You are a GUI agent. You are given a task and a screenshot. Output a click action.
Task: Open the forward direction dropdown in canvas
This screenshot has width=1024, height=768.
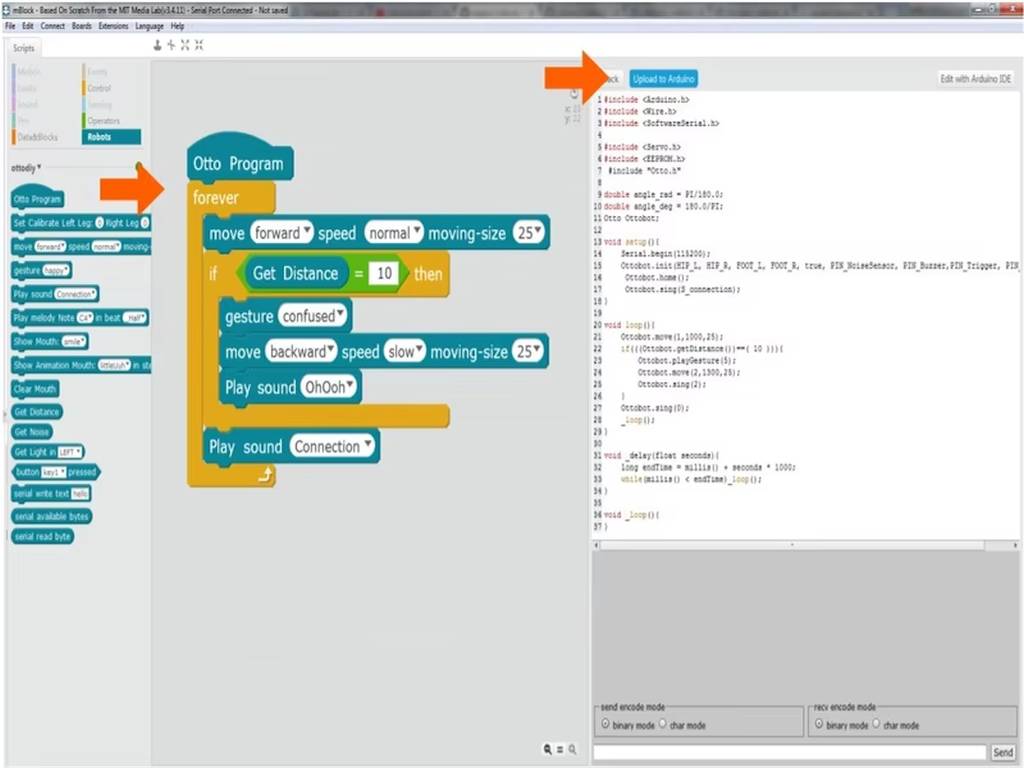(282, 233)
